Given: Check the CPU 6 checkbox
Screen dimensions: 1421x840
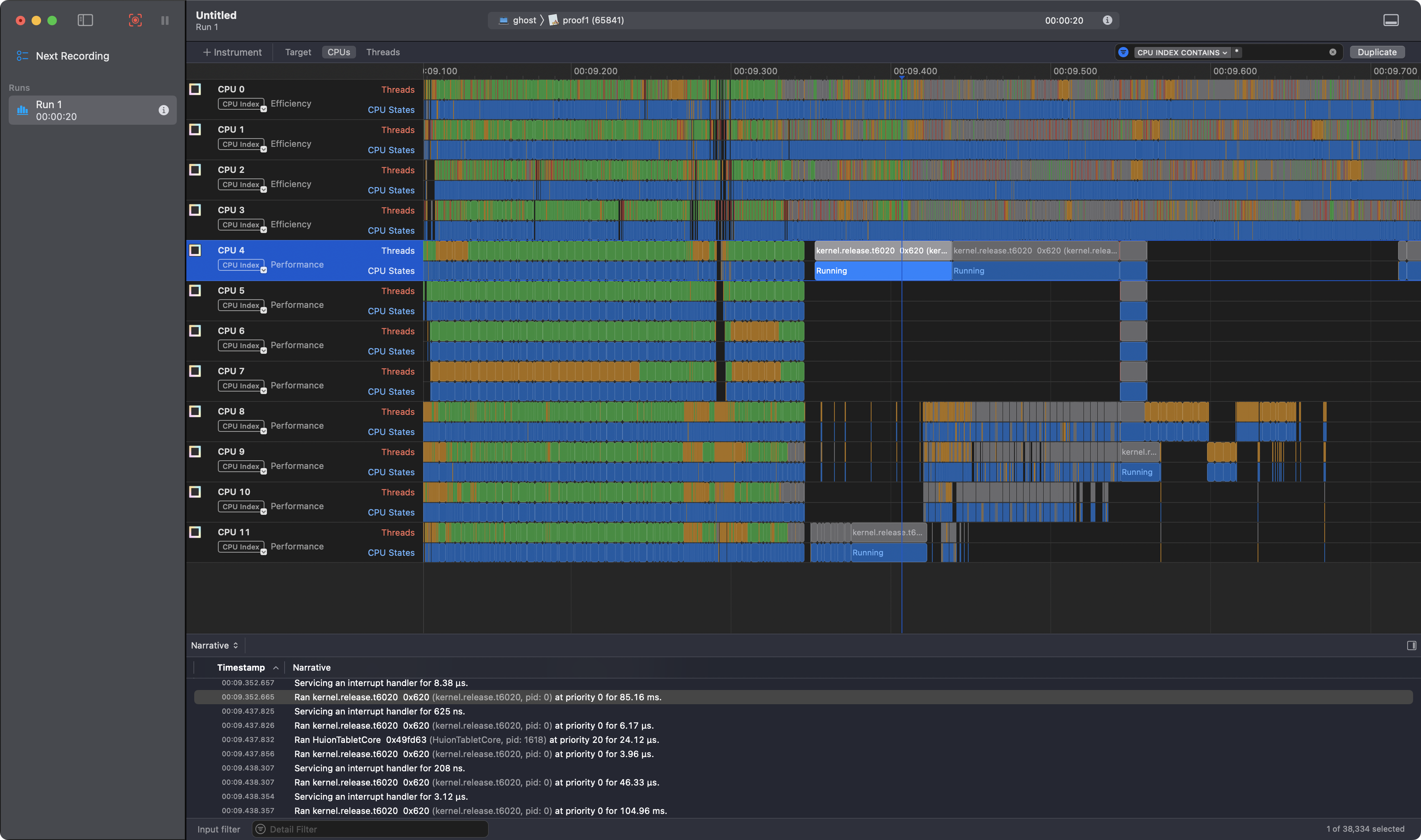Looking at the screenshot, I should tap(195, 330).
